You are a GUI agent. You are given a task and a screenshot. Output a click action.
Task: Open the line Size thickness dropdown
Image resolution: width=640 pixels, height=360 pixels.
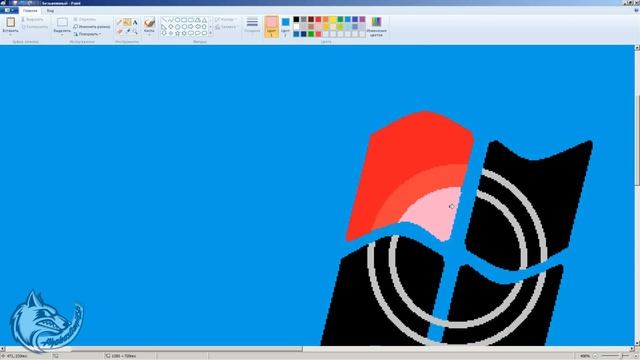point(252,25)
